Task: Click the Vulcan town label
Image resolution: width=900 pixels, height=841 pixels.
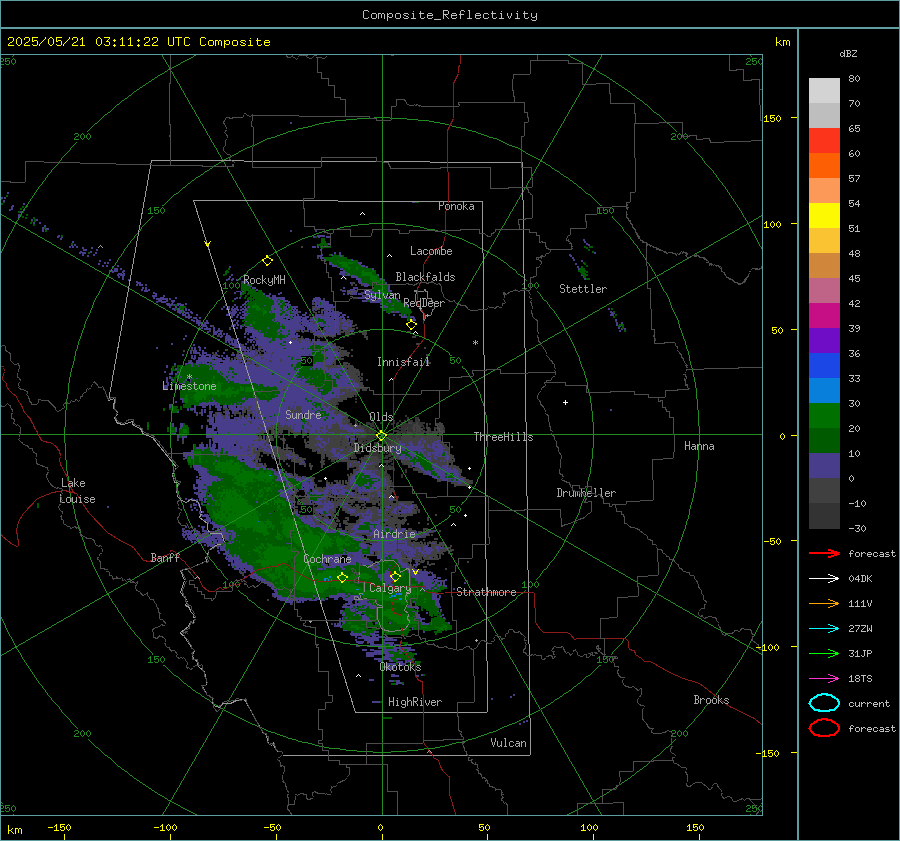Action: click(x=509, y=743)
